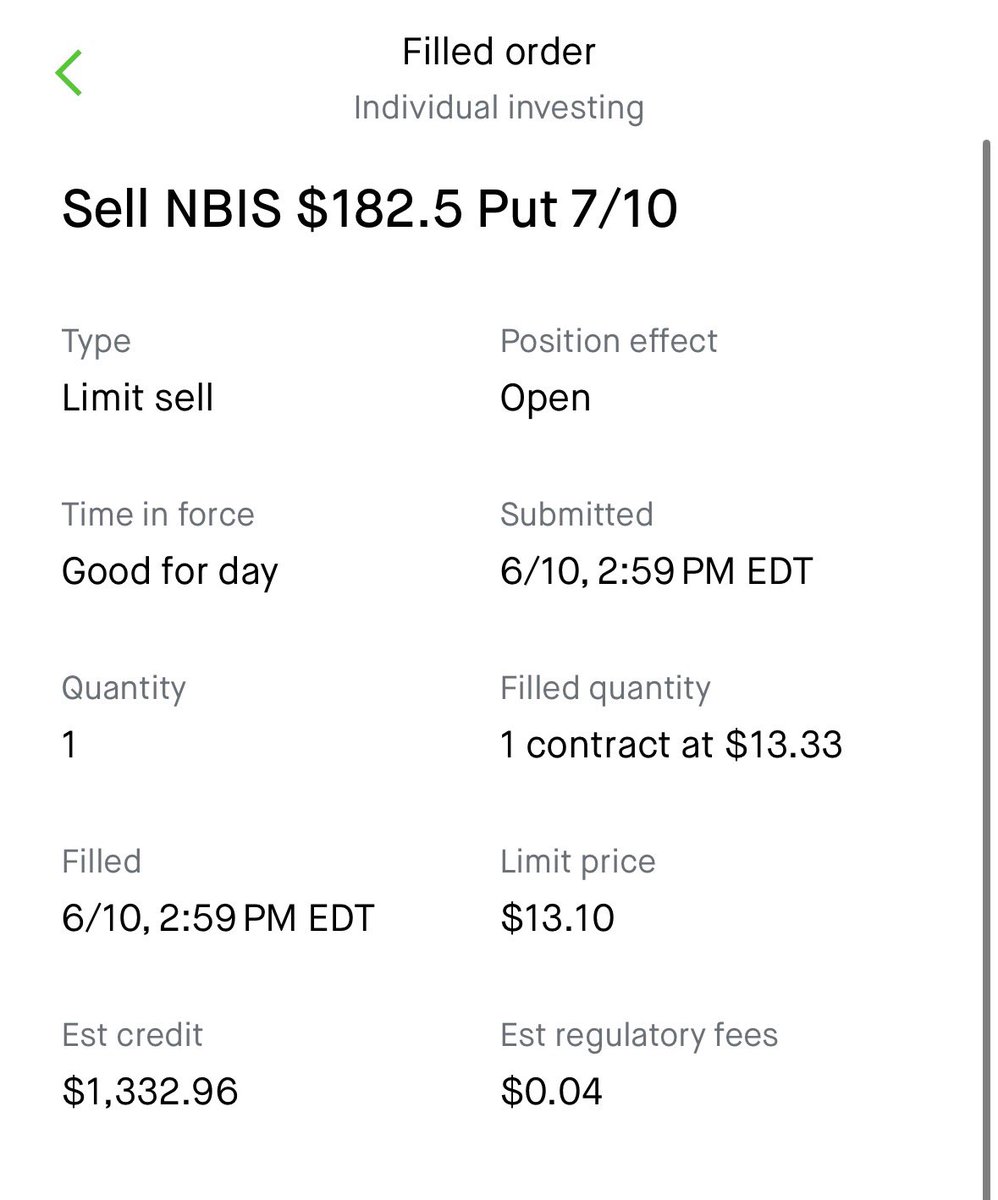Tap the 'Est credit' label
The image size is (998, 1200).
pyautogui.click(x=132, y=1034)
